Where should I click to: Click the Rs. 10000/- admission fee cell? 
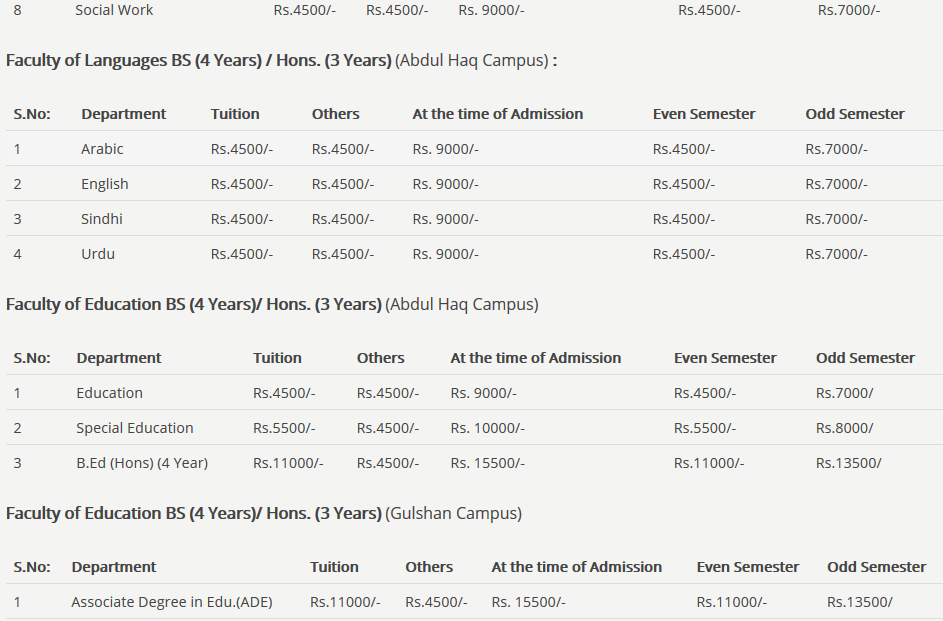(x=487, y=428)
